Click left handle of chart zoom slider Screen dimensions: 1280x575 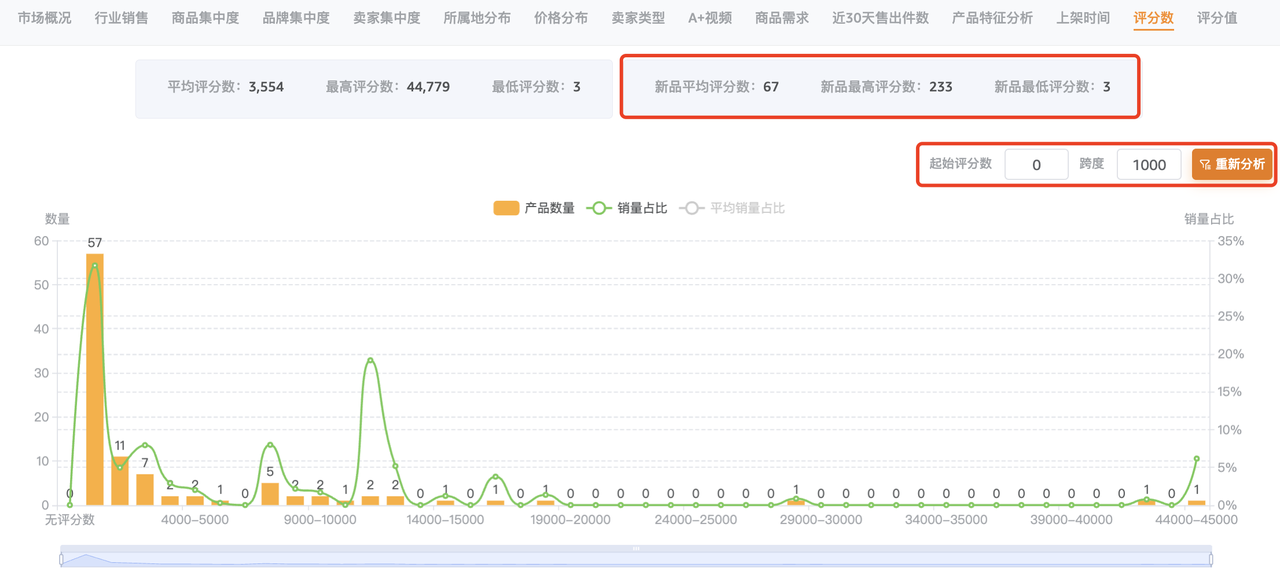pos(61,559)
